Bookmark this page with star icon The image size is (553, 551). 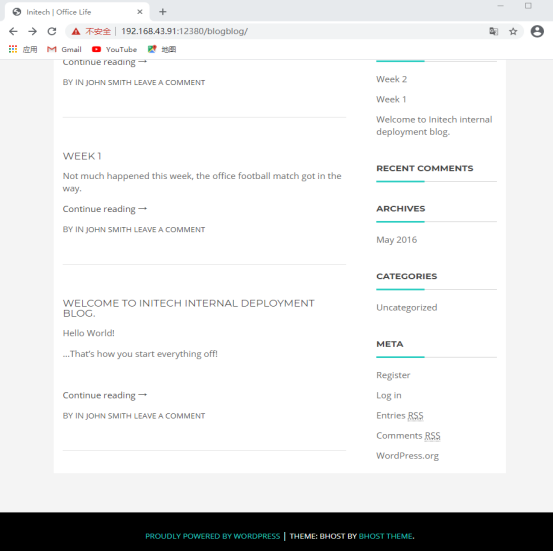513,31
